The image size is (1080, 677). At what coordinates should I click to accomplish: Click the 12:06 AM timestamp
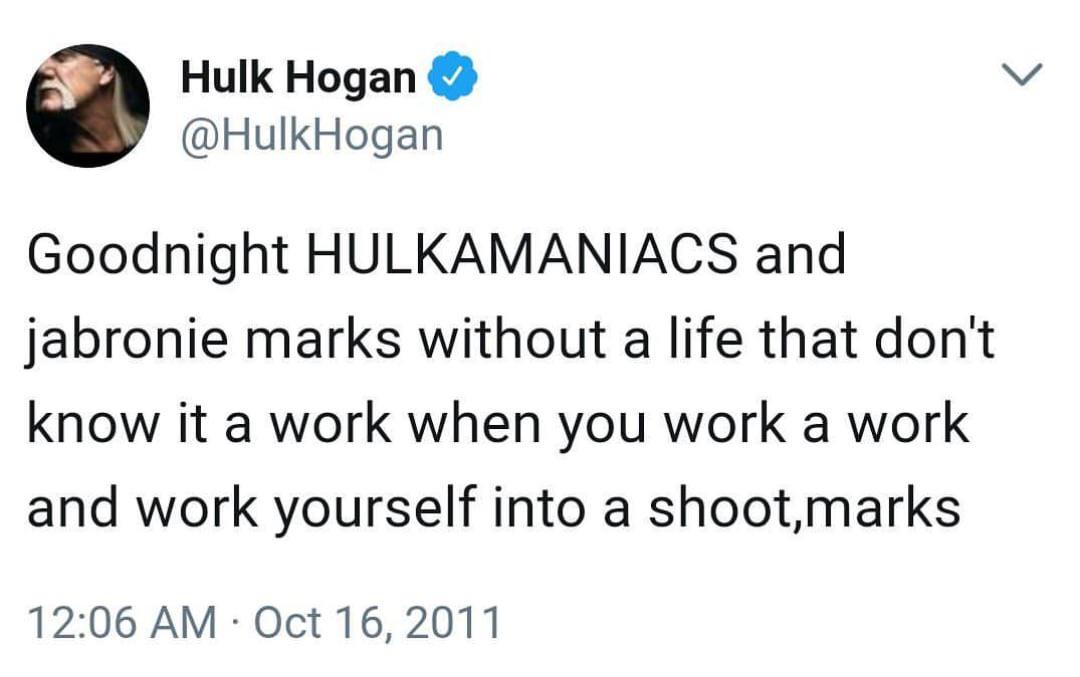point(122,622)
